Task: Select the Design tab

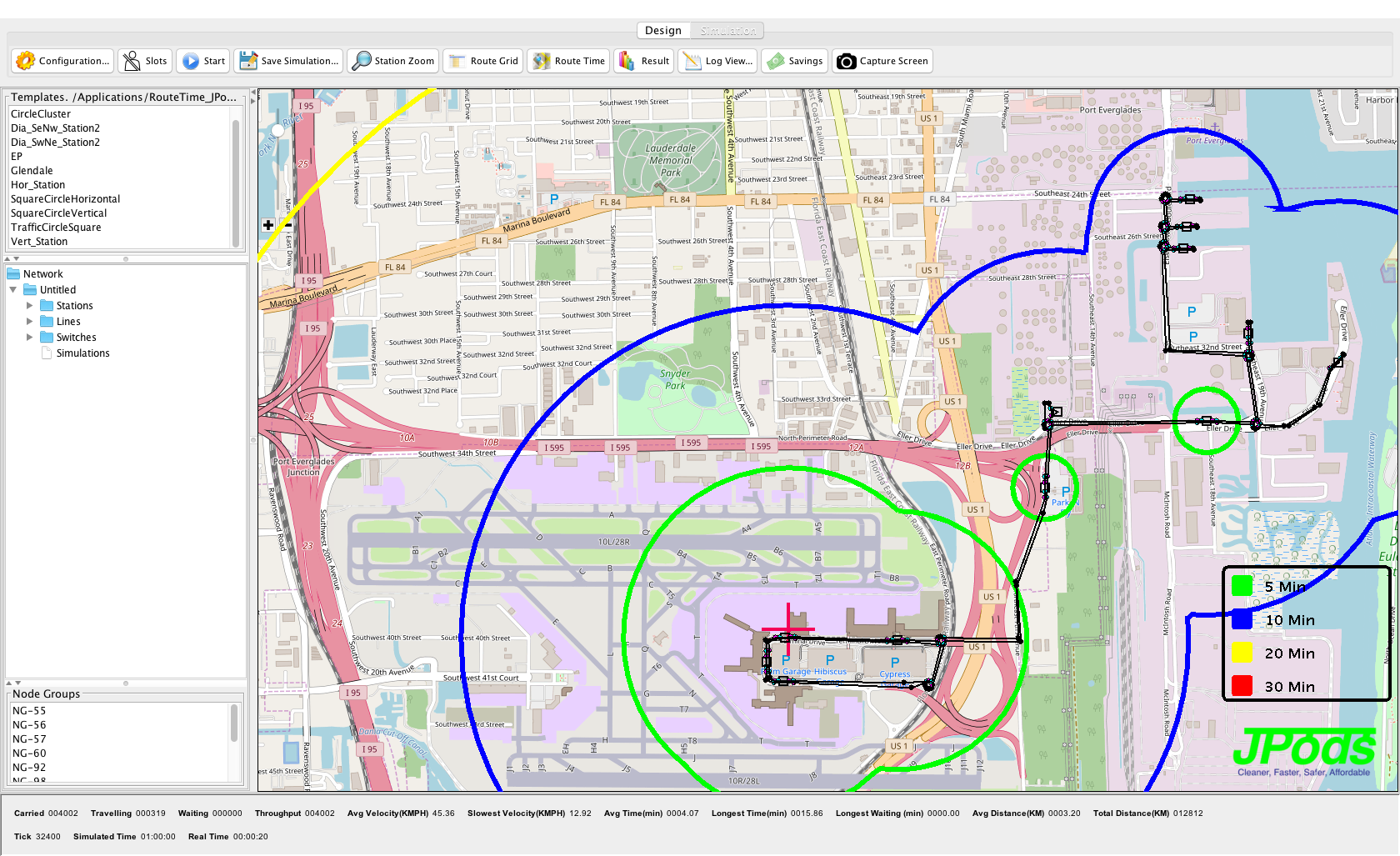Action: pyautogui.click(x=663, y=31)
